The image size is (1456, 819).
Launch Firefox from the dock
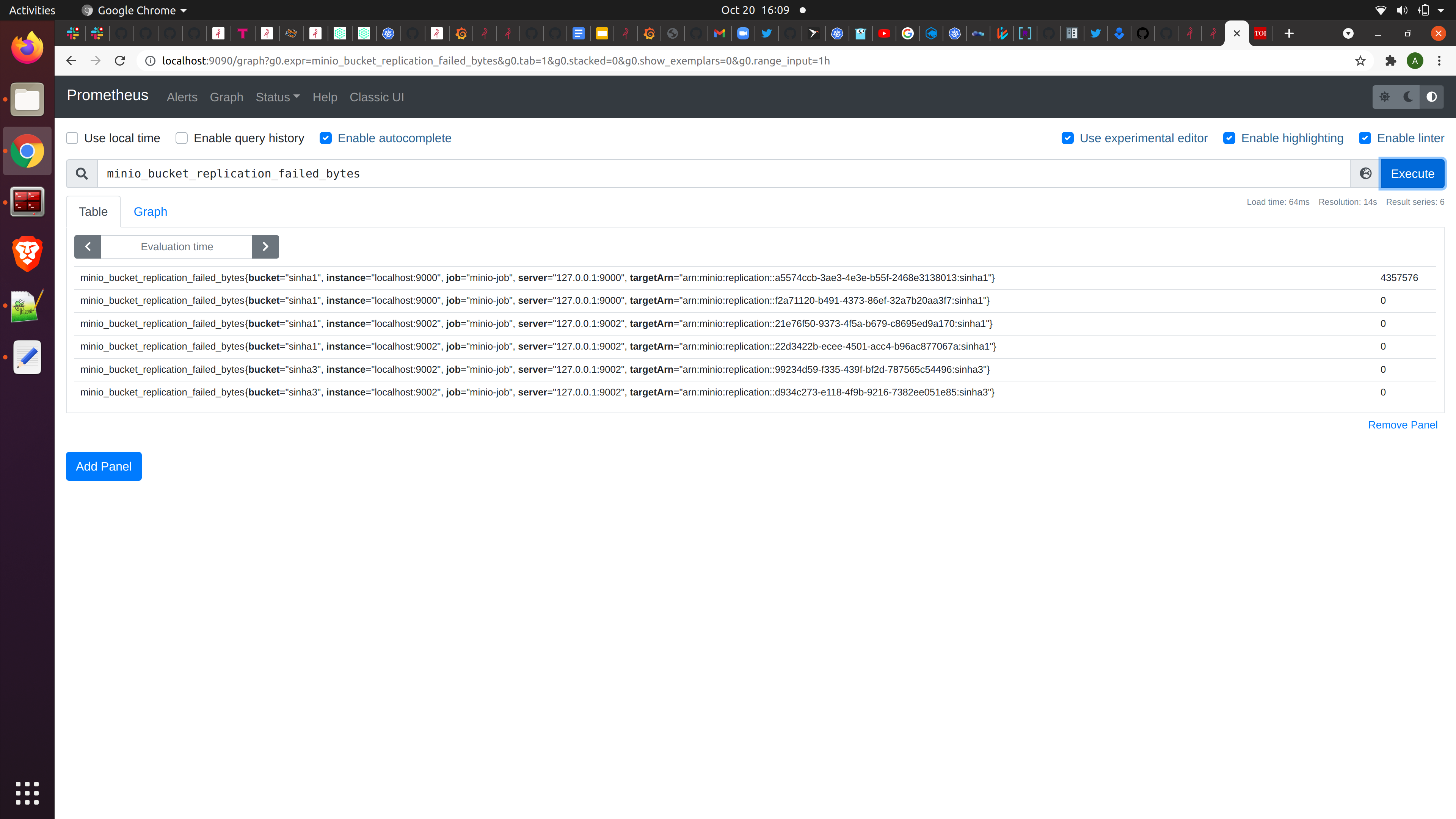[27, 47]
